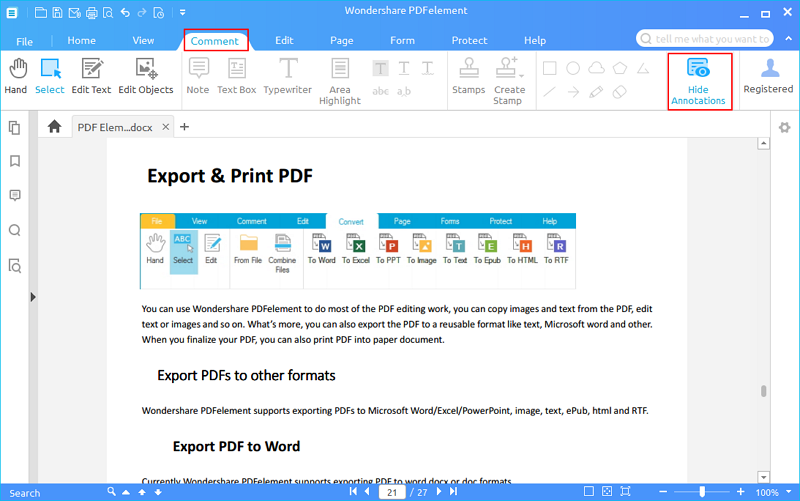The height and width of the screenshot is (501, 800).
Task: Switch to the Protect tab
Action: coord(469,40)
